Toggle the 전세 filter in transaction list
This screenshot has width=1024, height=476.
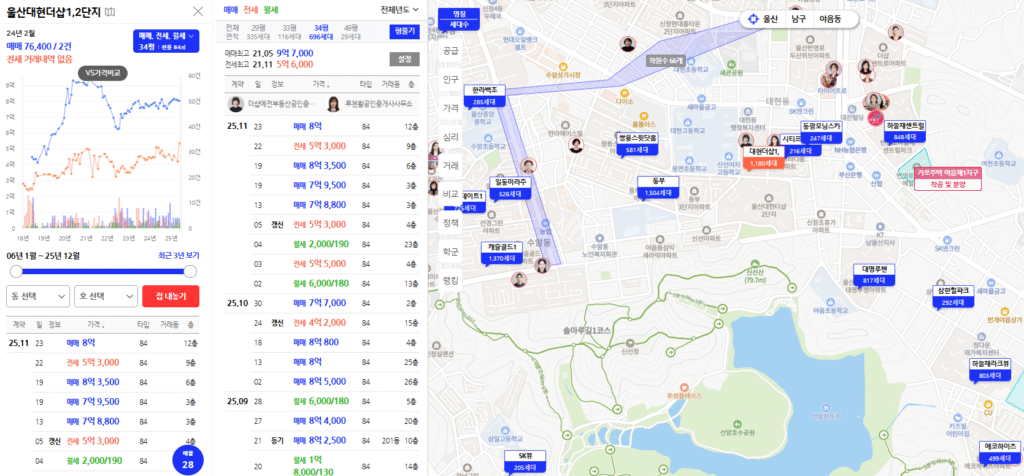coord(251,9)
